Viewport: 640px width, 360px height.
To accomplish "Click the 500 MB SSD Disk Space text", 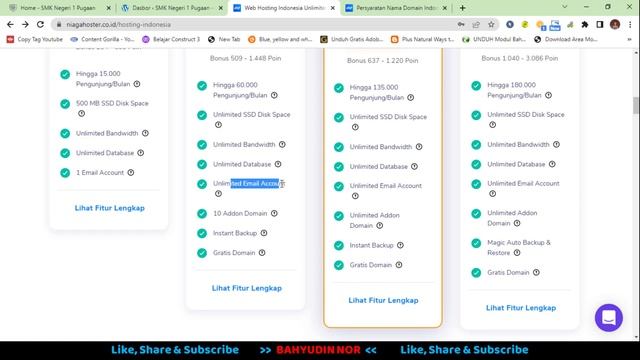I will 112,103.
